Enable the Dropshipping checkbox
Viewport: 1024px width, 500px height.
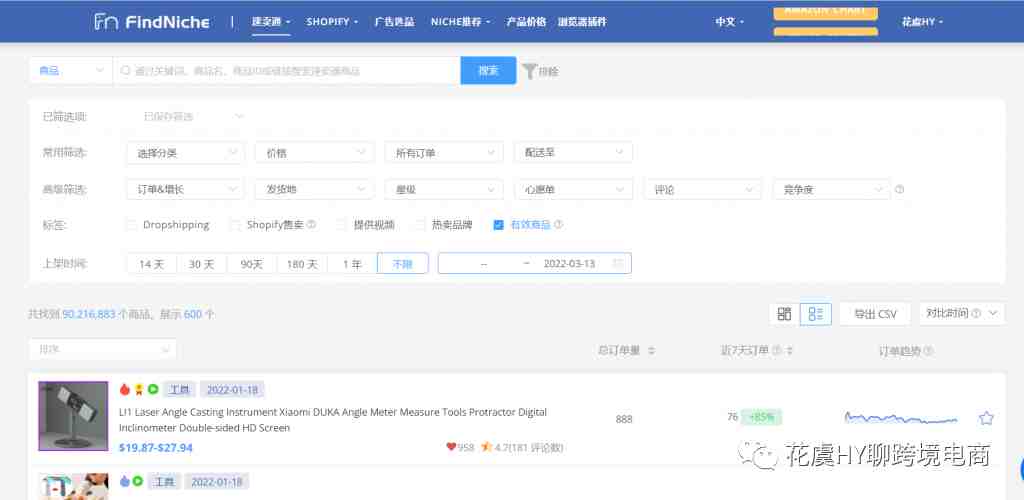tap(131, 225)
